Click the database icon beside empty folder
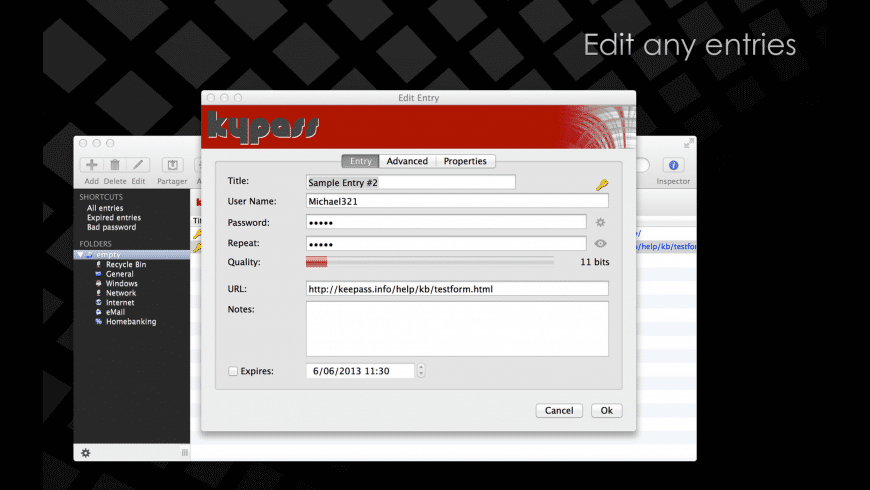870x490 pixels. (89, 255)
